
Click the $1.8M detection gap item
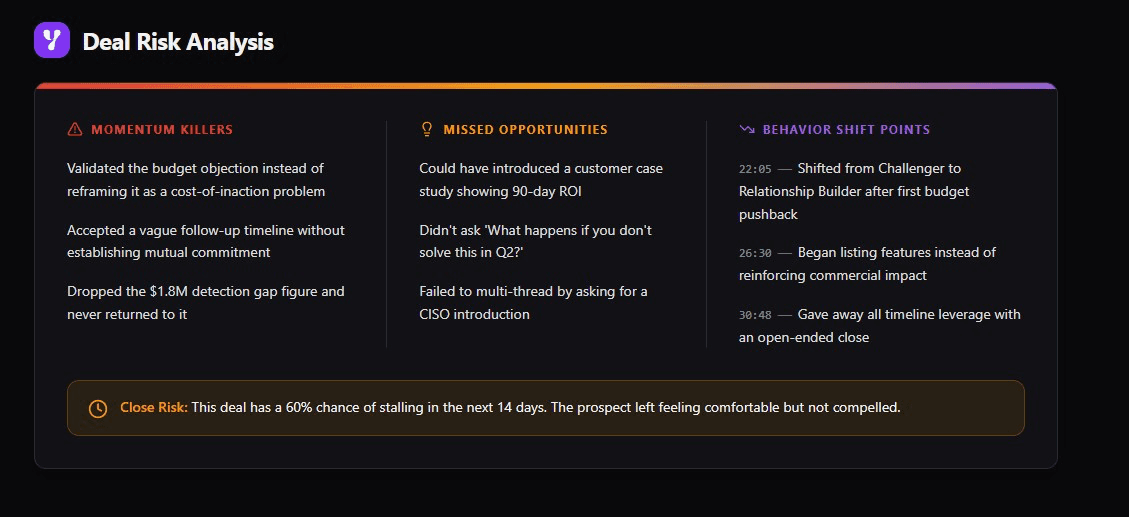206,302
